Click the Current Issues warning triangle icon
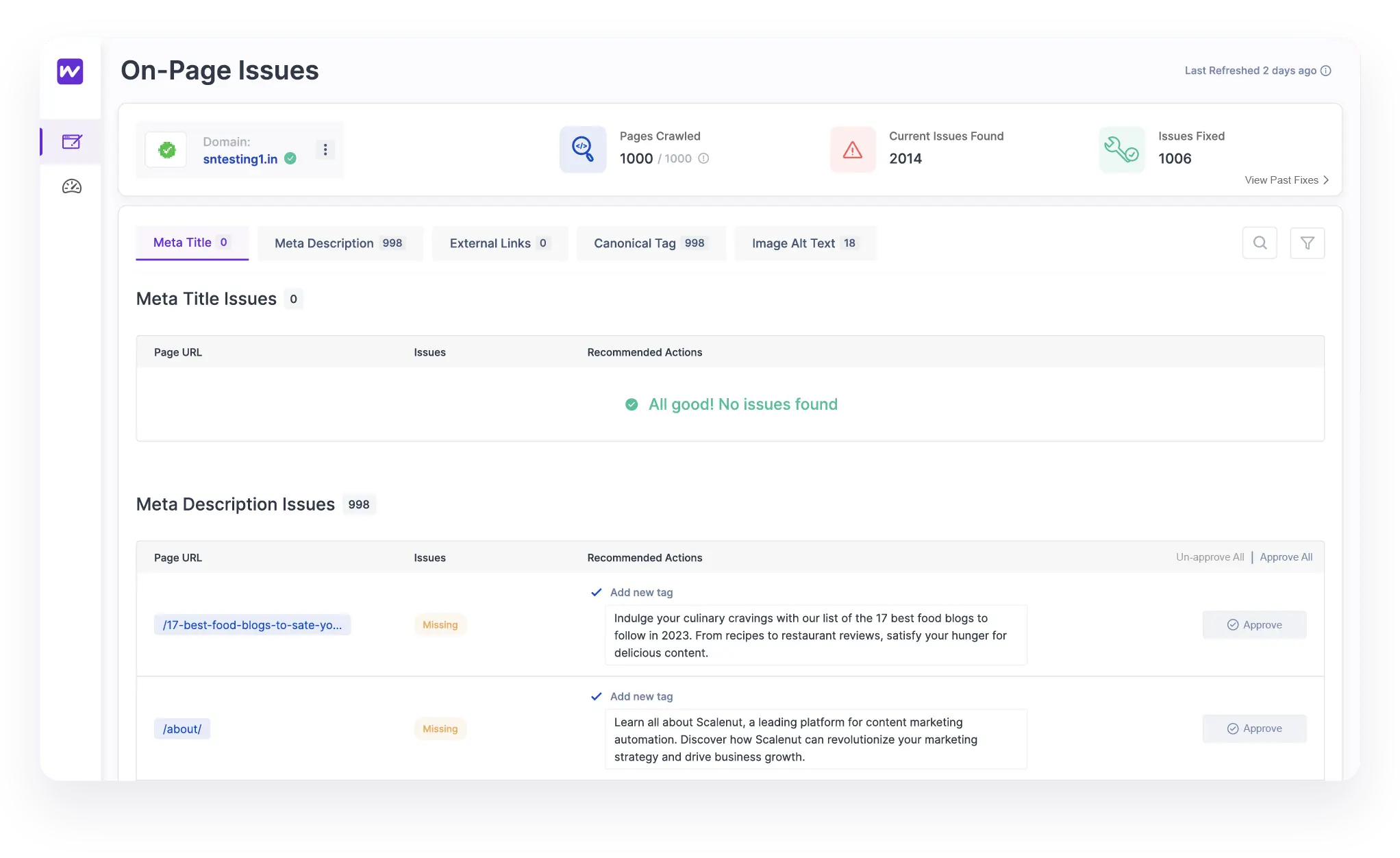1400x858 pixels. point(853,149)
